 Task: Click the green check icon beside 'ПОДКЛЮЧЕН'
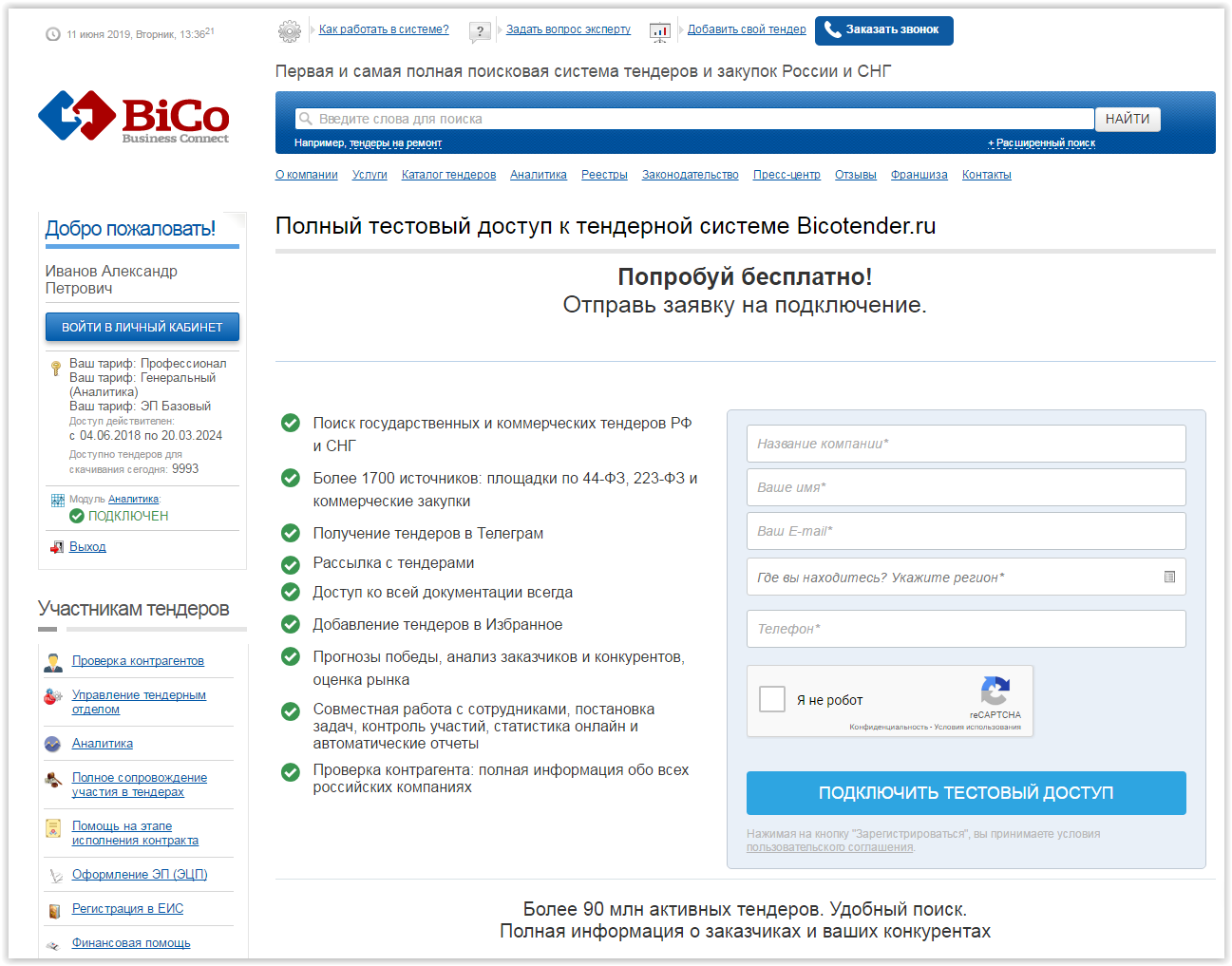(77, 516)
